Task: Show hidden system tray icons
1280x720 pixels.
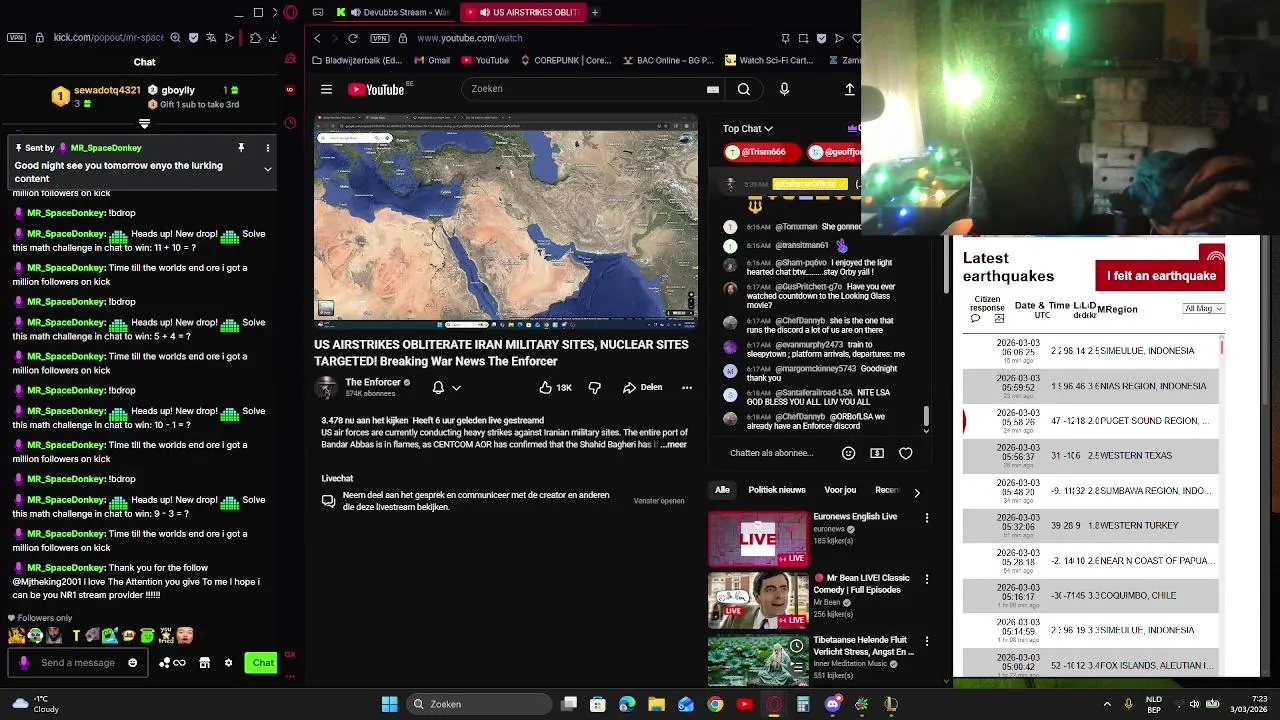Action: 1107,704
